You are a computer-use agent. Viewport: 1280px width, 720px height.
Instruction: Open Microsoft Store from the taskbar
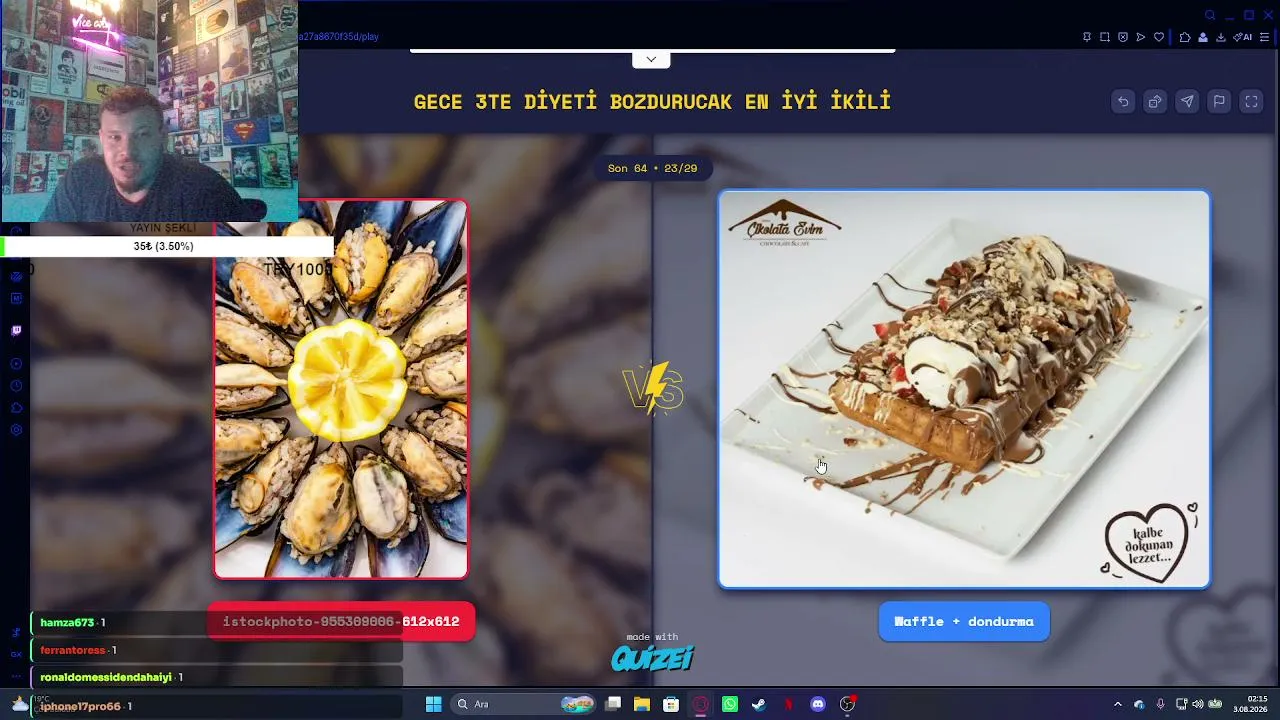pos(671,704)
